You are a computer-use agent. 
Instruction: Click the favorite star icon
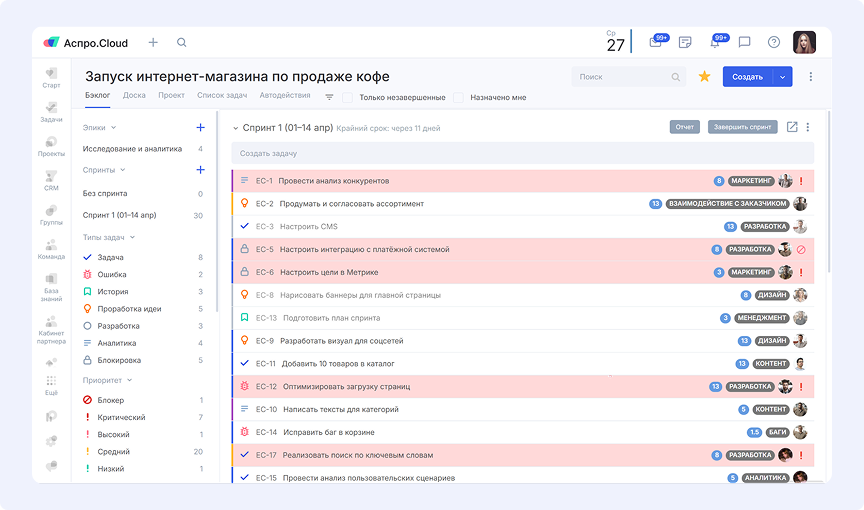[704, 76]
